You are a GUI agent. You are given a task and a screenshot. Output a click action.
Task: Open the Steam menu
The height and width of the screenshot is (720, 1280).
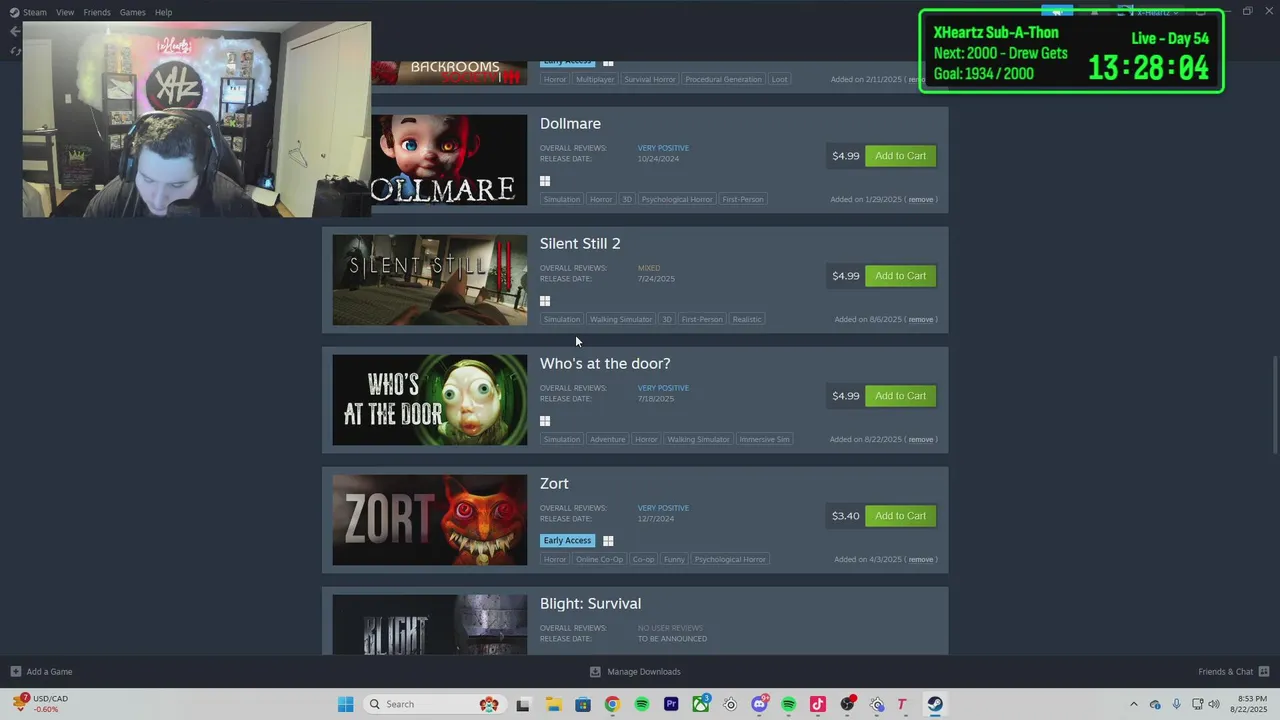click(x=35, y=12)
